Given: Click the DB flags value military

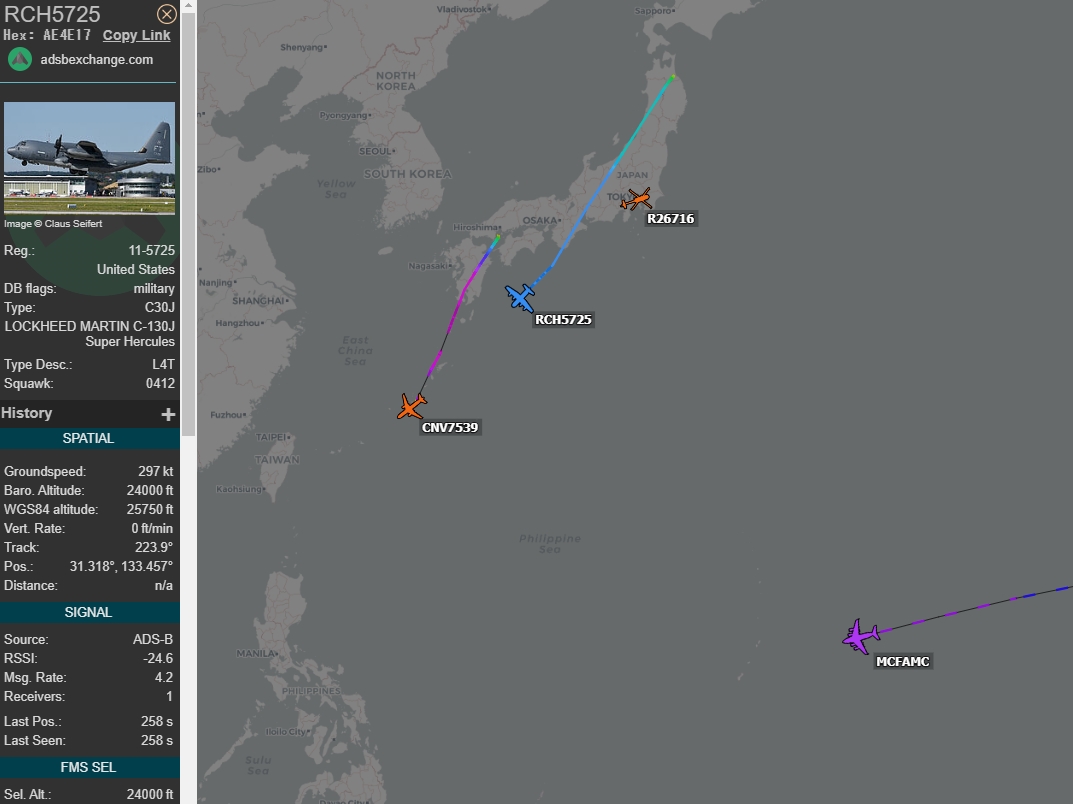Looking at the screenshot, I should 154,289.
